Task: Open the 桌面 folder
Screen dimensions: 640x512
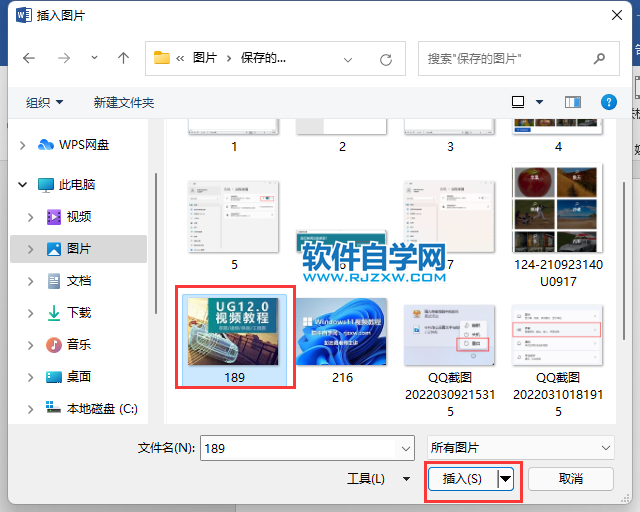Action: coord(69,377)
